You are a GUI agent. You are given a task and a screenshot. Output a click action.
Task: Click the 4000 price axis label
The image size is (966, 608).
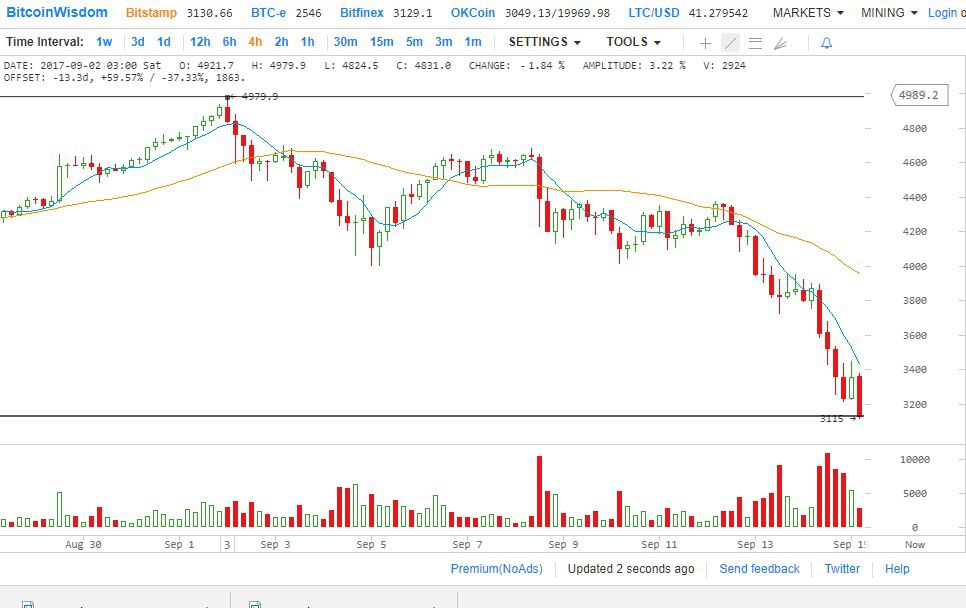tap(915, 267)
